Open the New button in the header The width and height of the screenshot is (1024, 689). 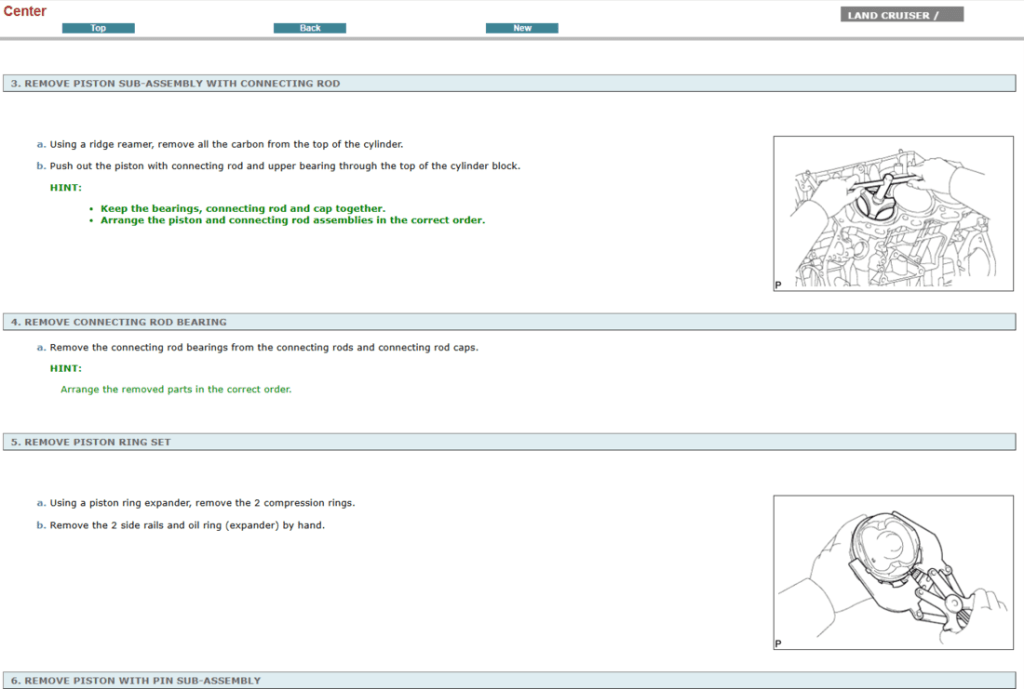(x=522, y=28)
